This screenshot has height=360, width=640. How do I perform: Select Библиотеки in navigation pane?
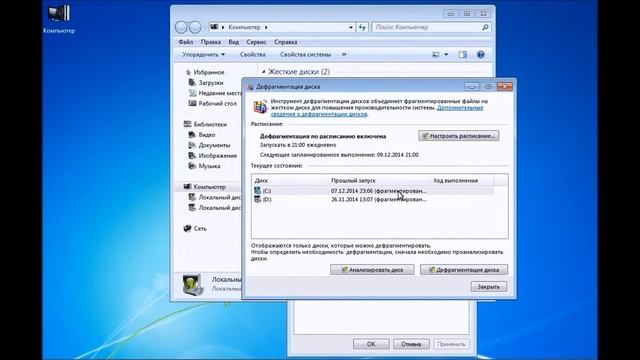[x=210, y=124]
